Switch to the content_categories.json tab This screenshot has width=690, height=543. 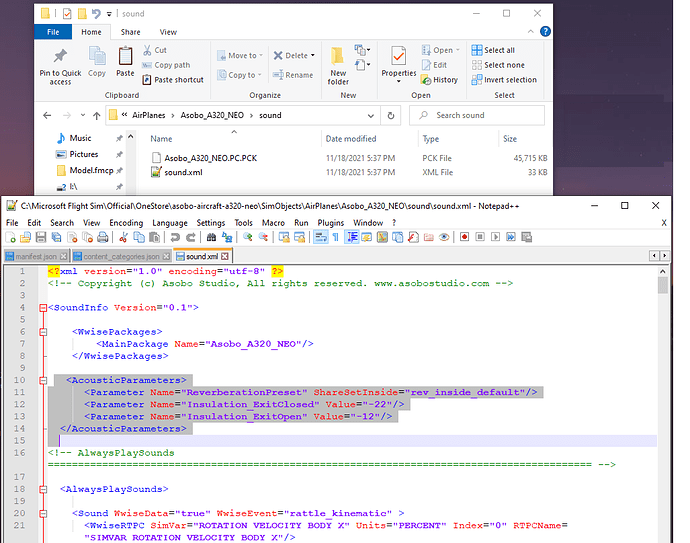tap(121, 257)
